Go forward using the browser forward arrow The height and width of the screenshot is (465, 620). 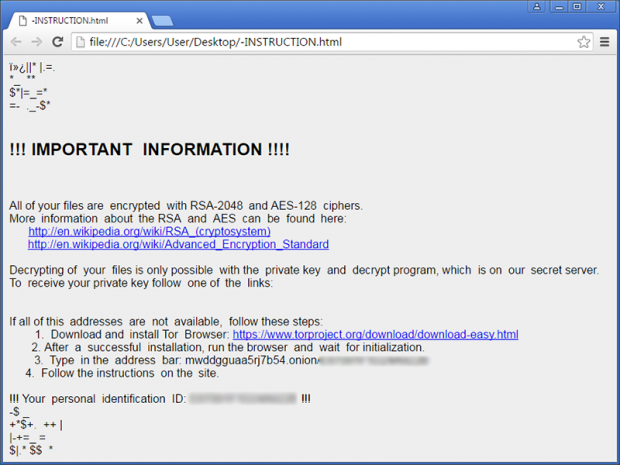pos(37,42)
